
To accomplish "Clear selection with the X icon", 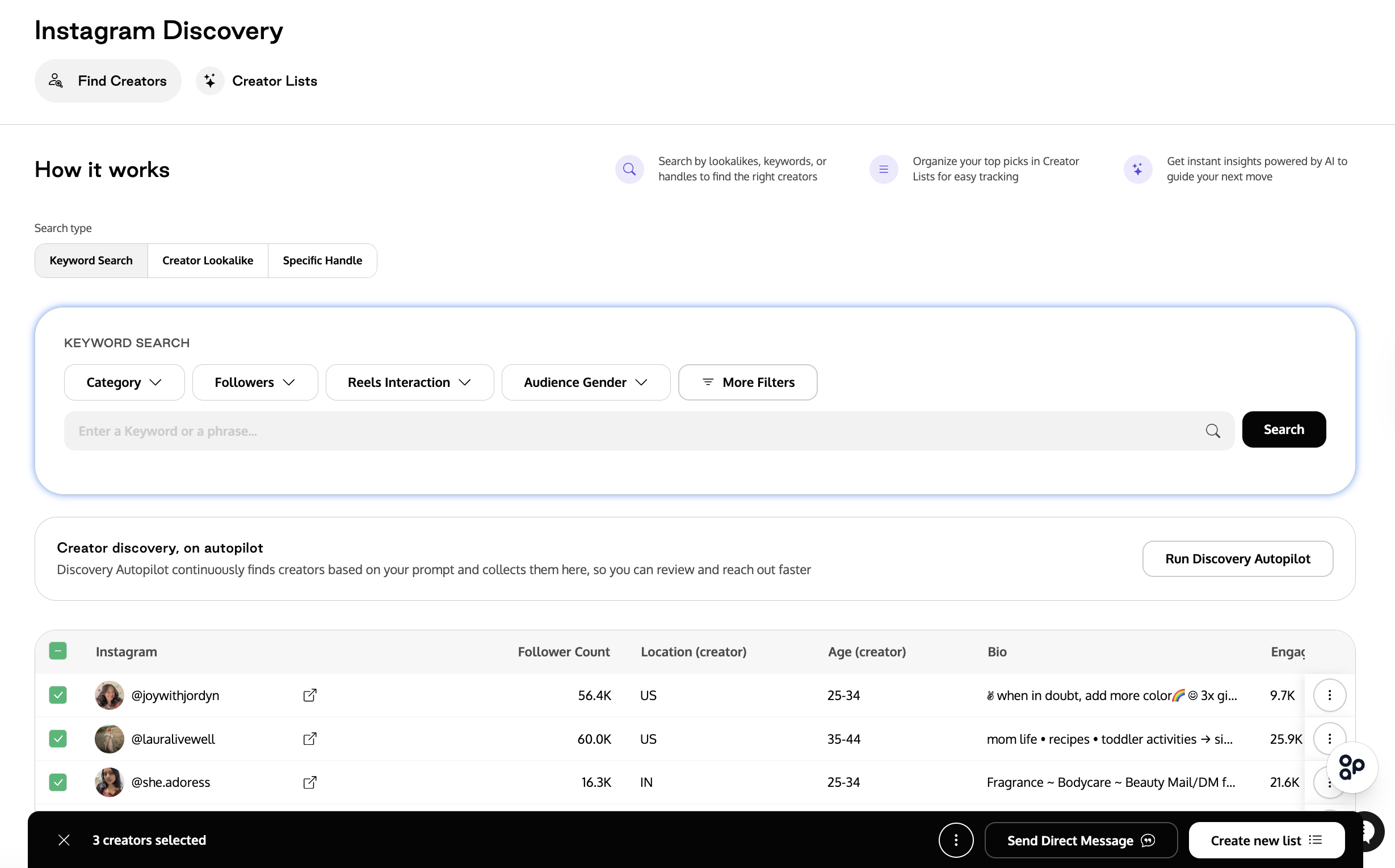I will point(64,840).
